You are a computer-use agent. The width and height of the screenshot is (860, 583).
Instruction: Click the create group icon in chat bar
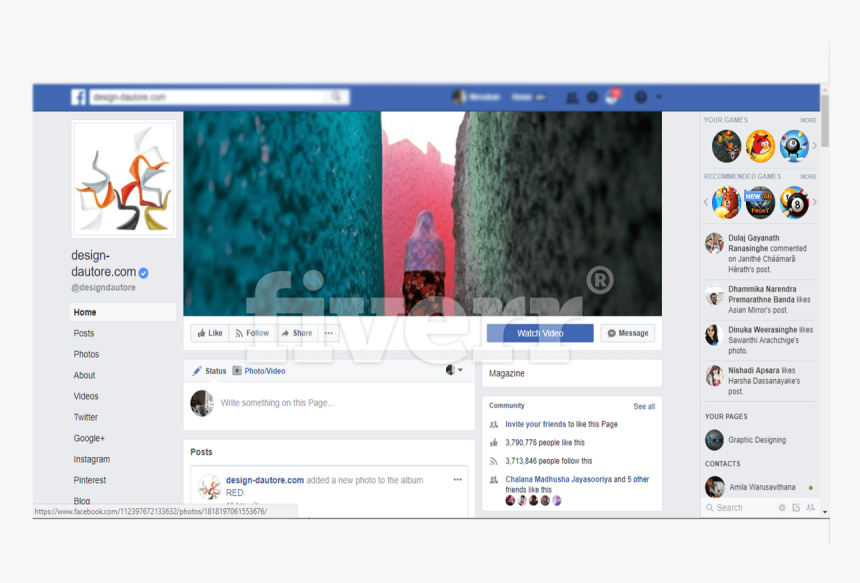tap(811, 508)
